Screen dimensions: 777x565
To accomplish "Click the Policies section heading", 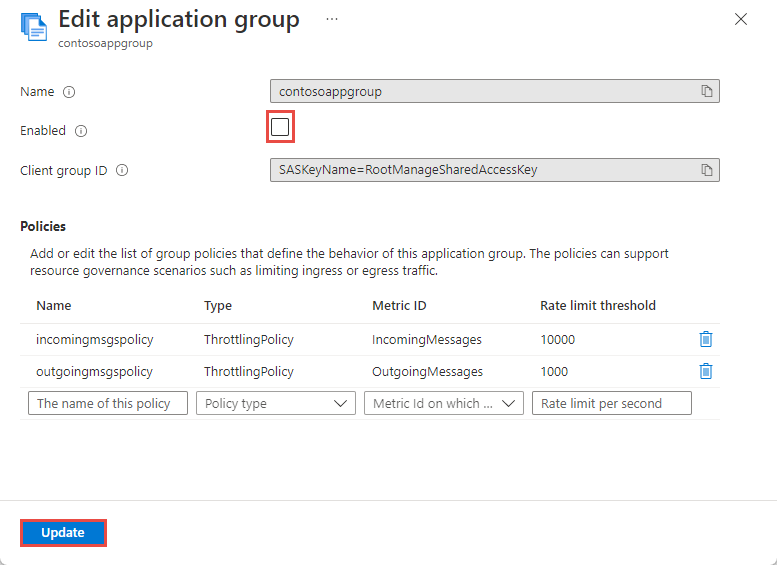I will [x=43, y=226].
